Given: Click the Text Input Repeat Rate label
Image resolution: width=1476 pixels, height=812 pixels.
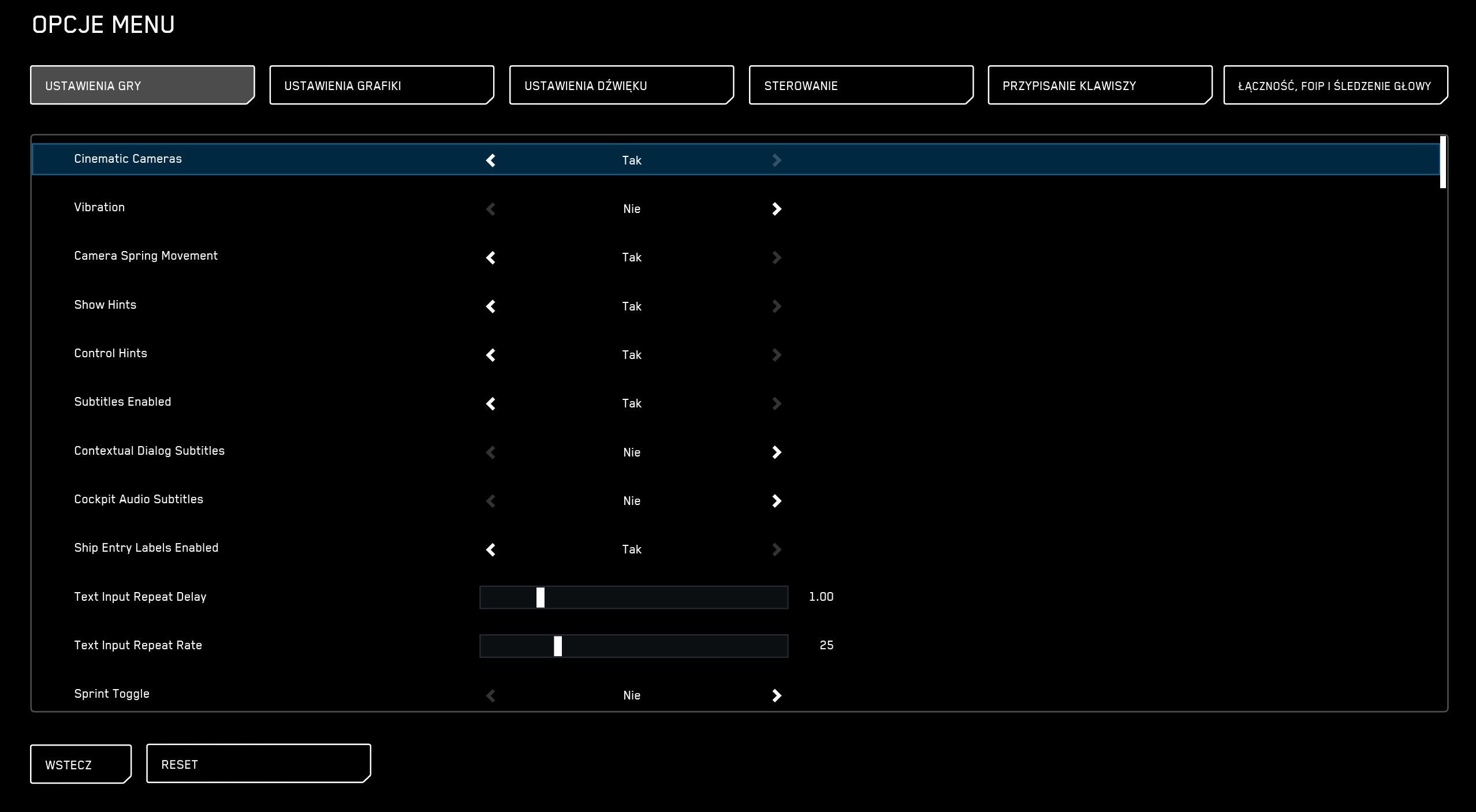Looking at the screenshot, I should click(138, 645).
